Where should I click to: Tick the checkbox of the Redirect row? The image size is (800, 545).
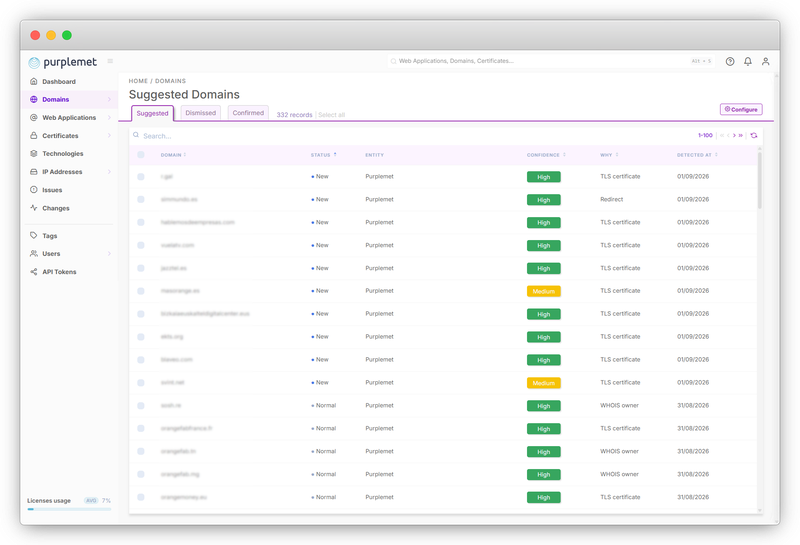point(141,200)
